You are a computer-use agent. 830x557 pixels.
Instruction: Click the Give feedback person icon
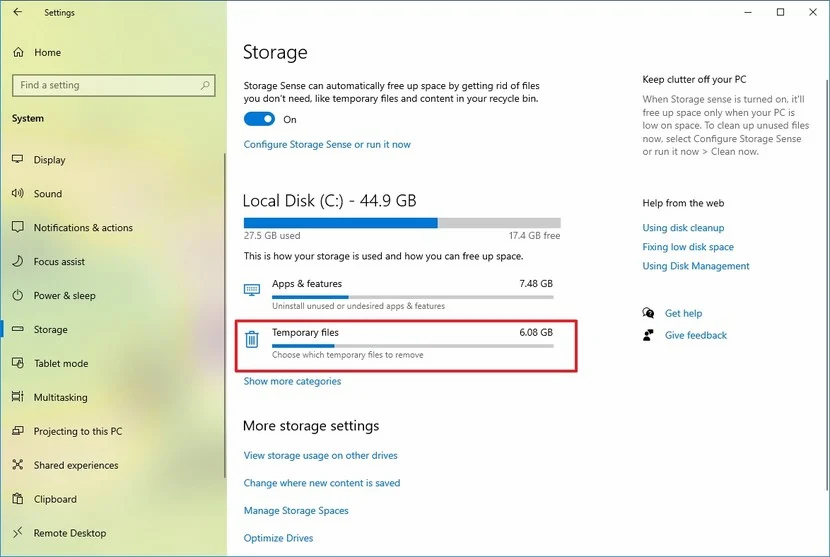click(x=648, y=335)
